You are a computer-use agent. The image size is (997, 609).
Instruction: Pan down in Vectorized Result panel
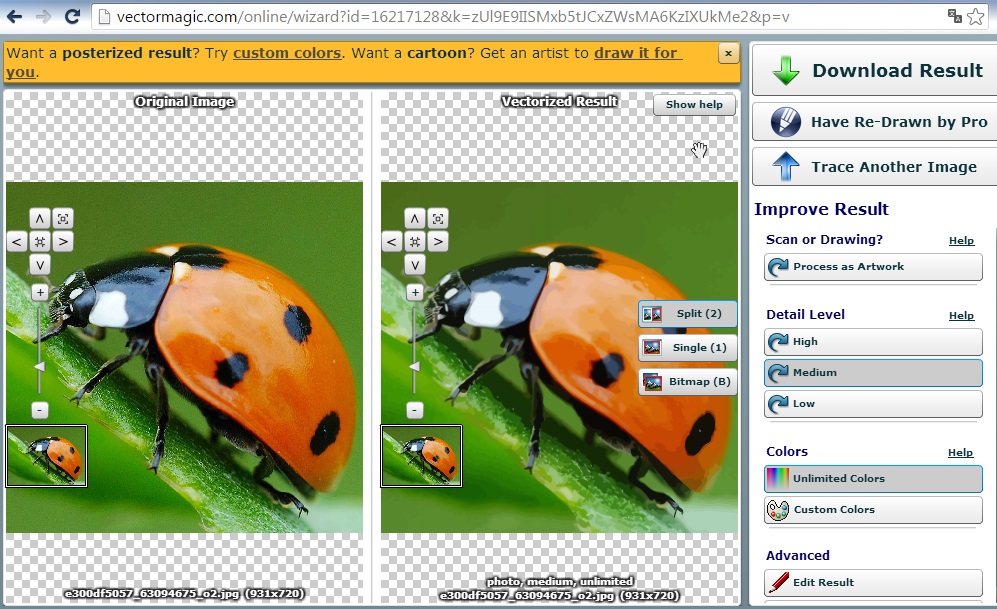(415, 265)
